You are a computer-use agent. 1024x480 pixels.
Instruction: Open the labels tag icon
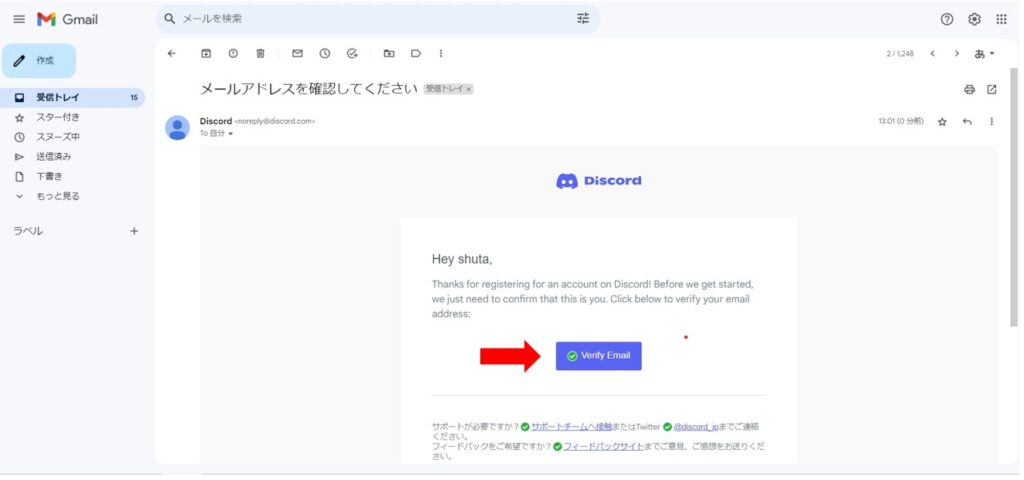pos(415,54)
